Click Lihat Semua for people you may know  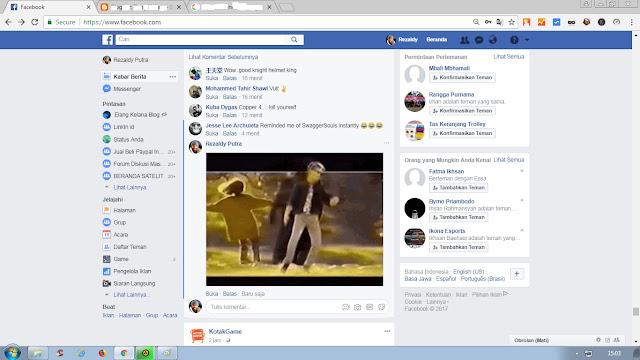pyautogui.click(x=509, y=160)
